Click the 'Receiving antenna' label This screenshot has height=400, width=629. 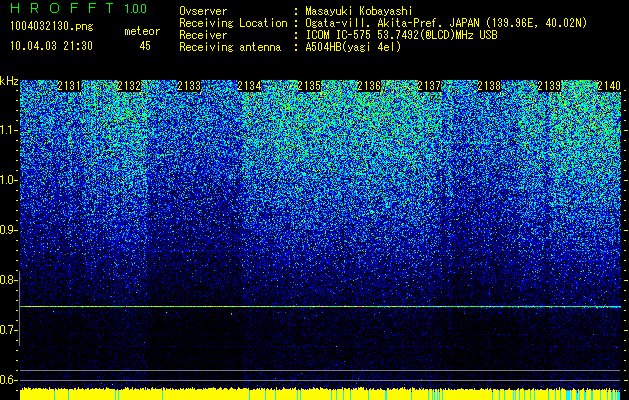click(230, 47)
